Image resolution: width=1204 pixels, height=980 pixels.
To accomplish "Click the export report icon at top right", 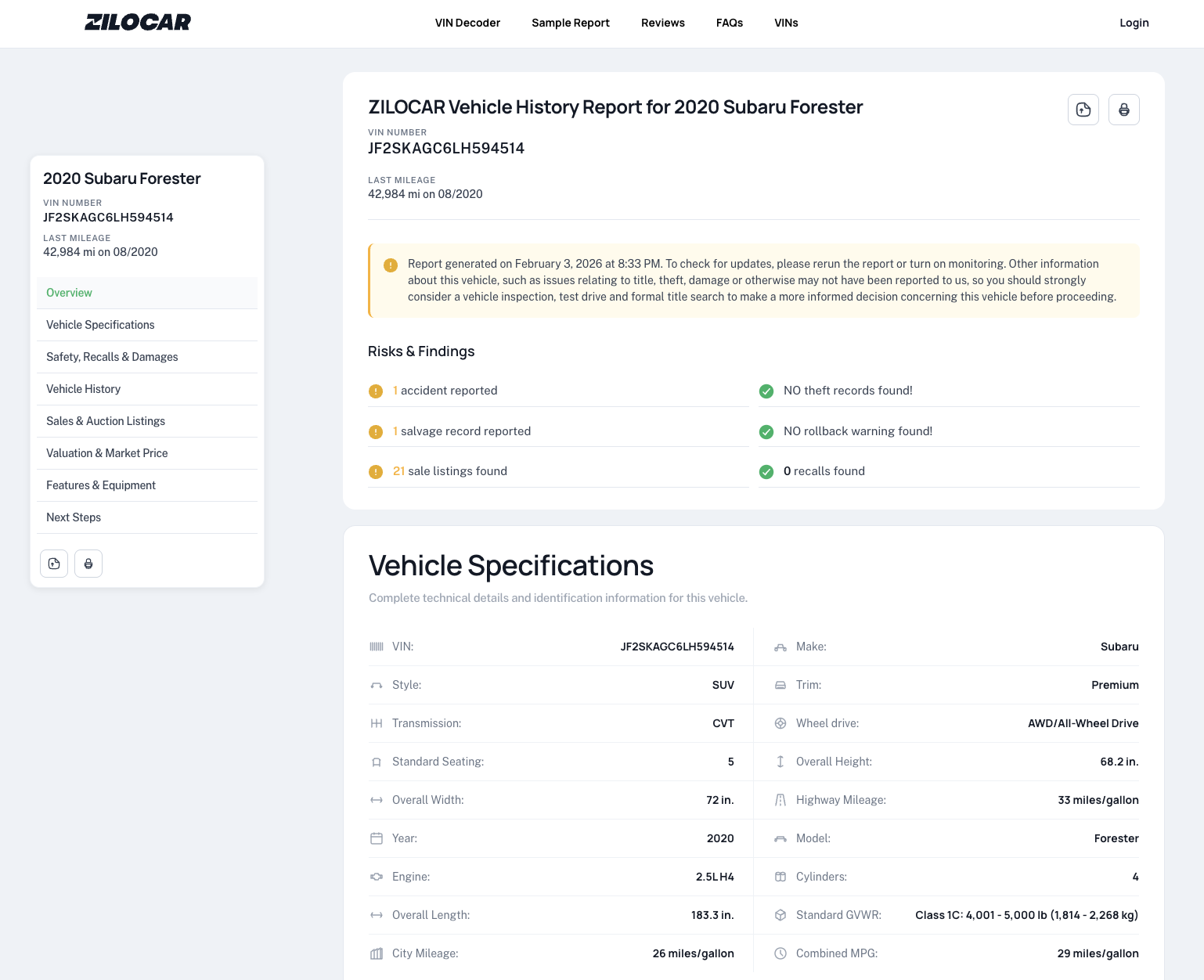I will [1083, 110].
